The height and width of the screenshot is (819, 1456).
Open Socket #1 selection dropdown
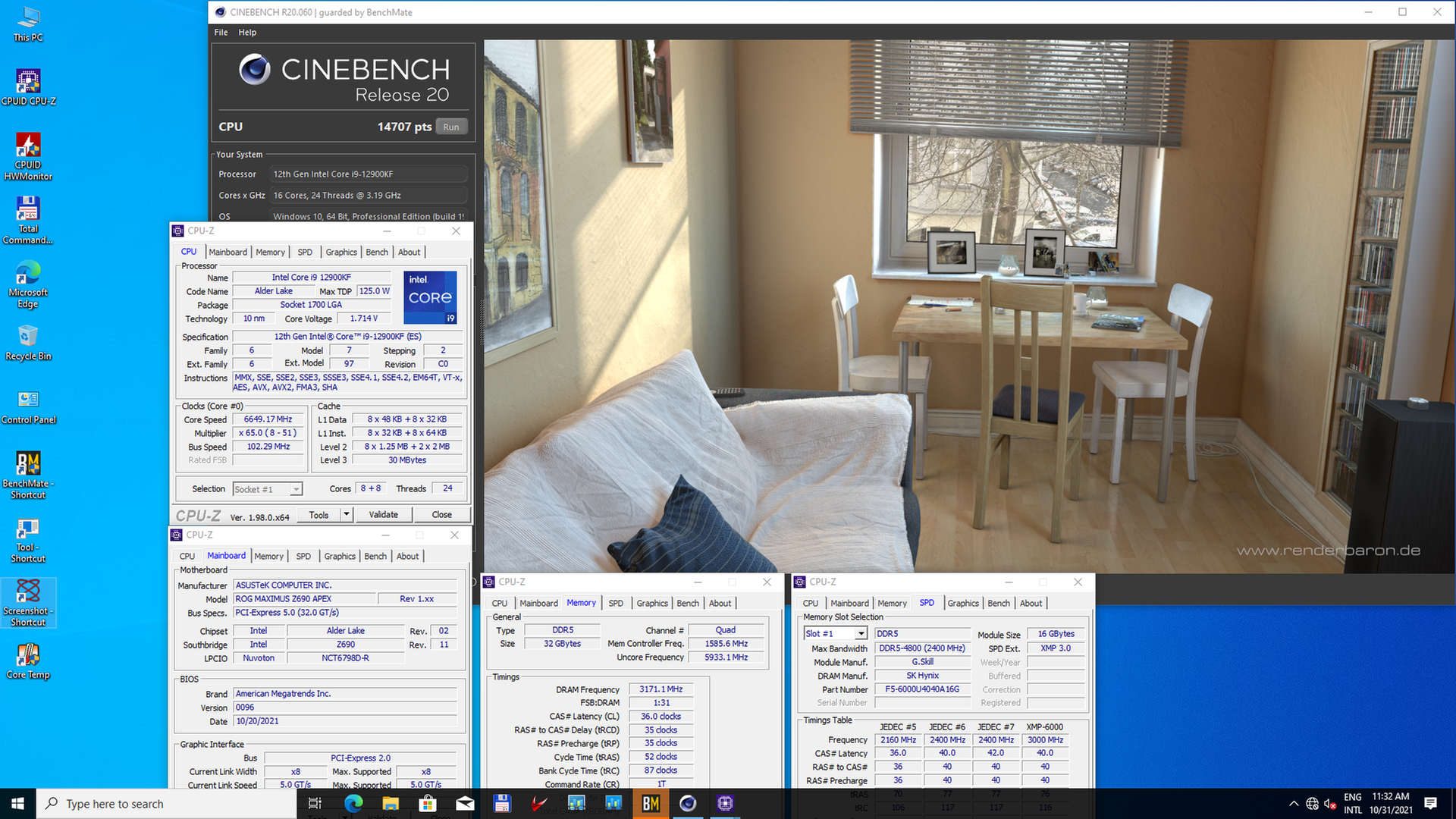pyautogui.click(x=268, y=489)
